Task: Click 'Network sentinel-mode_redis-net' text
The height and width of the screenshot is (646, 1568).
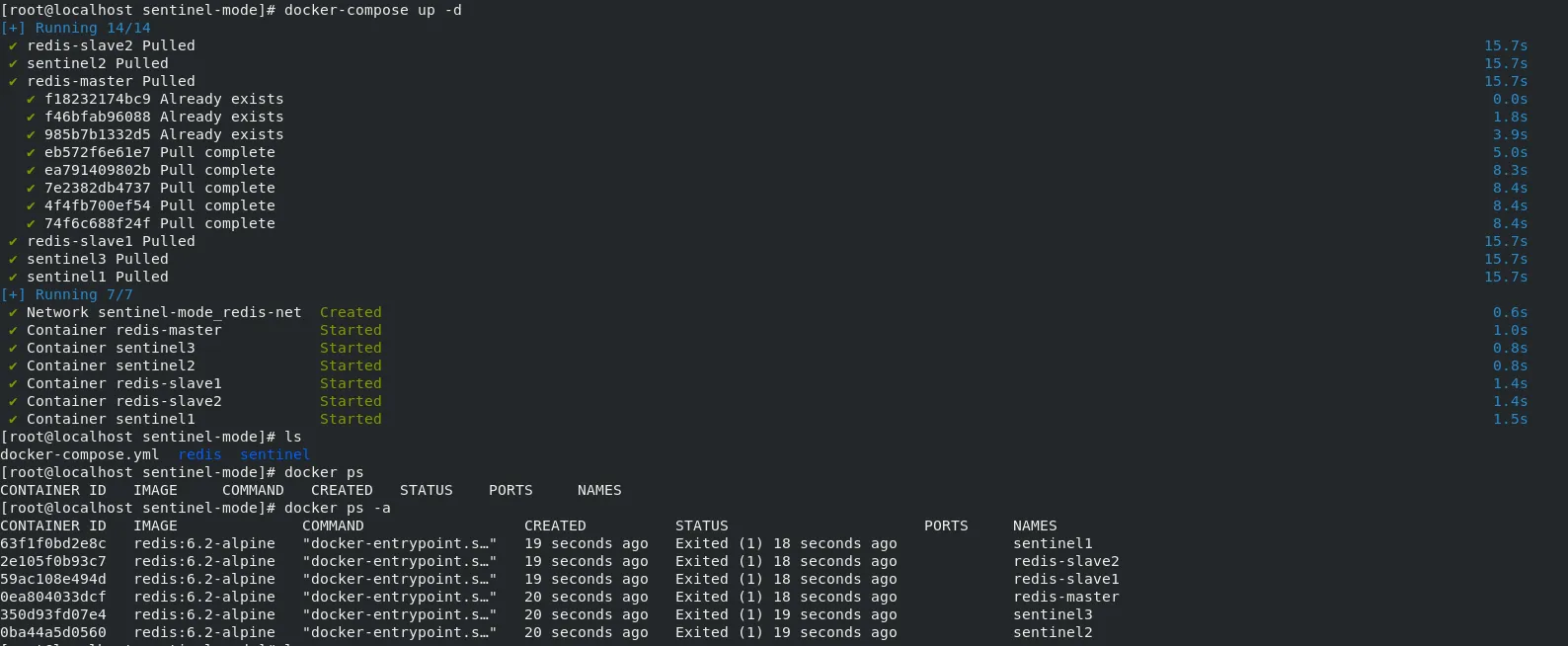Action: click(164, 312)
